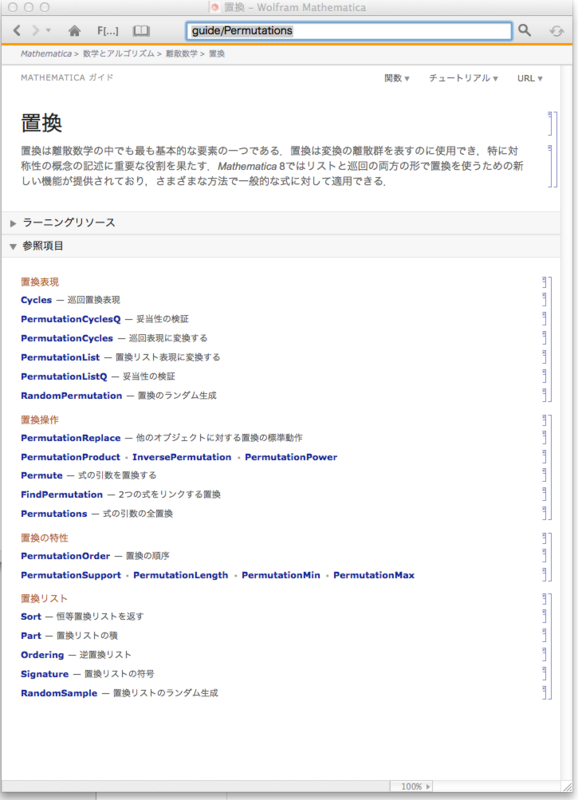Open the PermutationSupport link
The height and width of the screenshot is (800, 578).
pos(71,575)
